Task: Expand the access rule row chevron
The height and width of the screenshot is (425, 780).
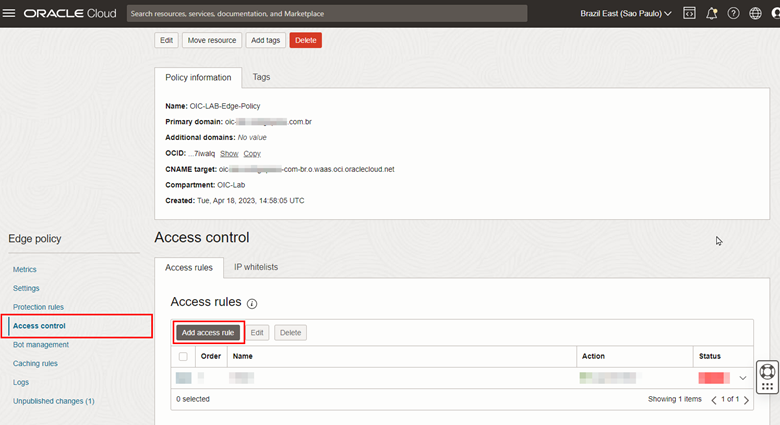Action: tap(743, 378)
